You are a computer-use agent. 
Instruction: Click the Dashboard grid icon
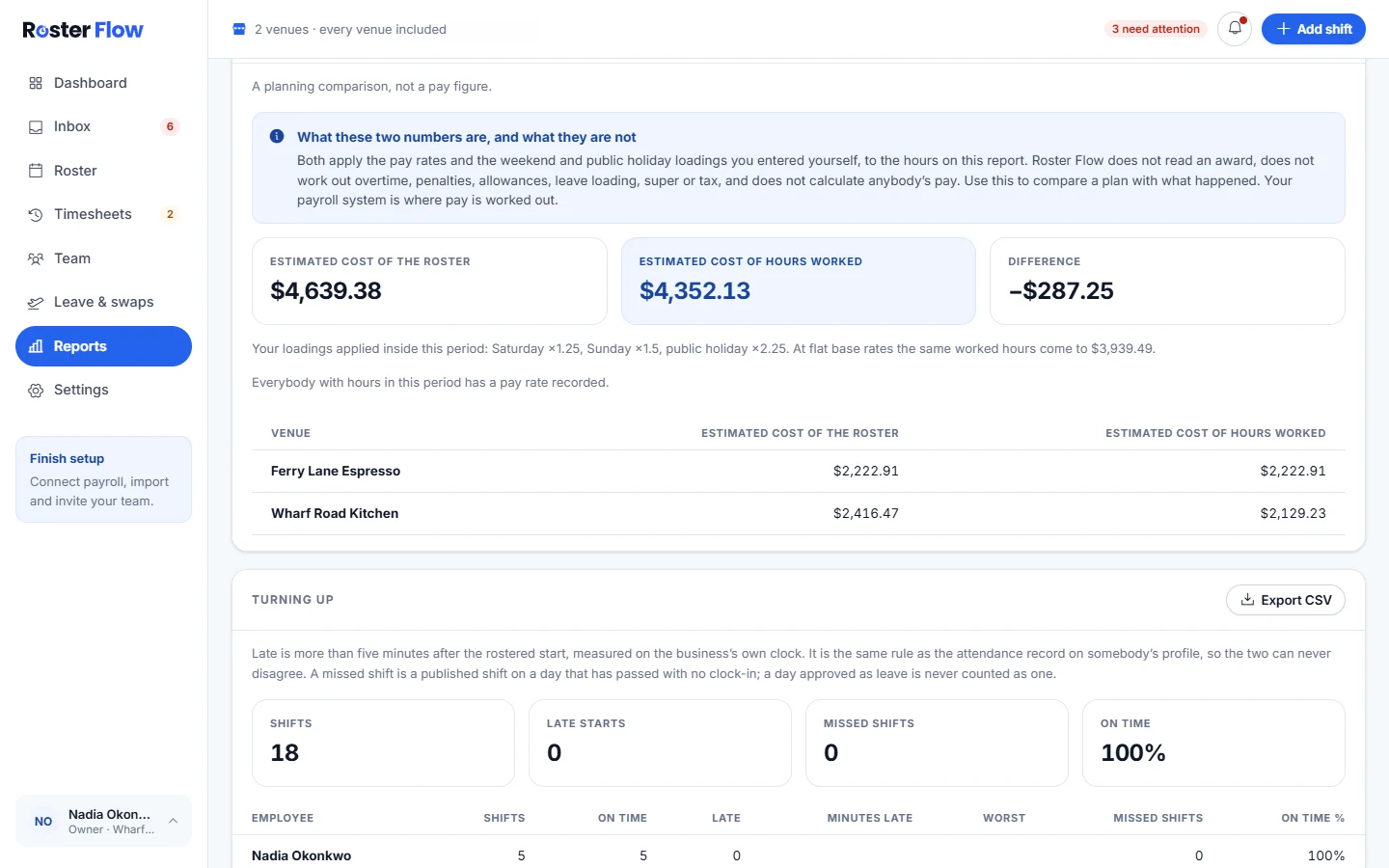pyautogui.click(x=36, y=83)
